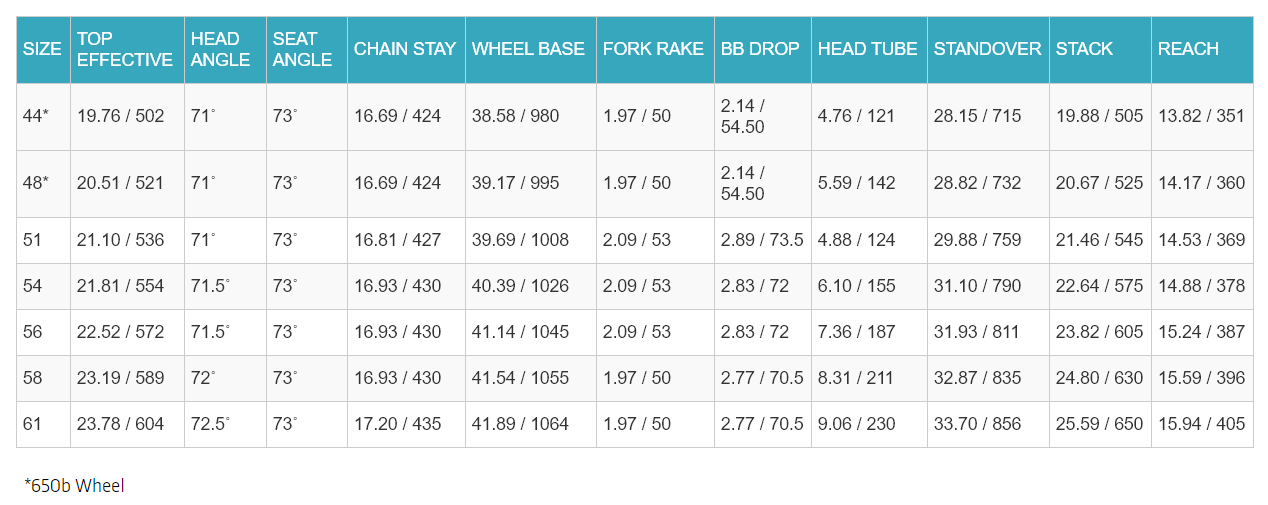Image resolution: width=1268 pixels, height=505 pixels.
Task: Click the REACH column header
Action: click(1188, 49)
